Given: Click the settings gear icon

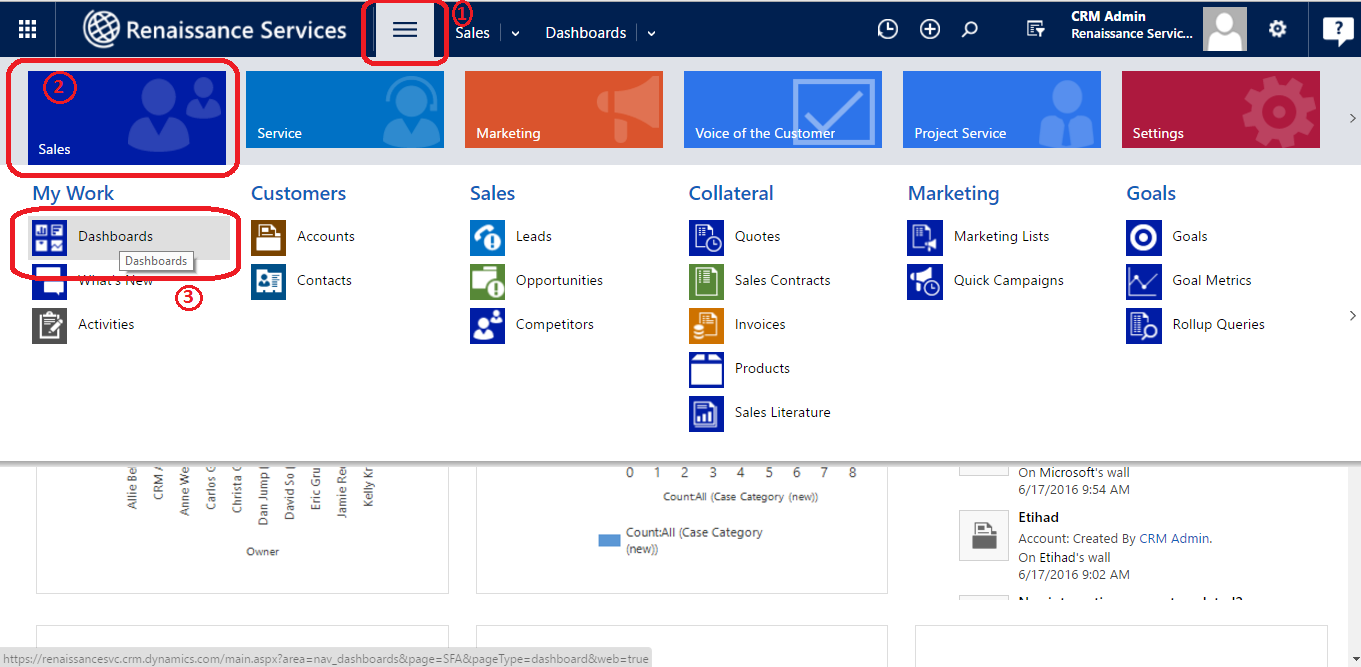Looking at the screenshot, I should click(1277, 29).
